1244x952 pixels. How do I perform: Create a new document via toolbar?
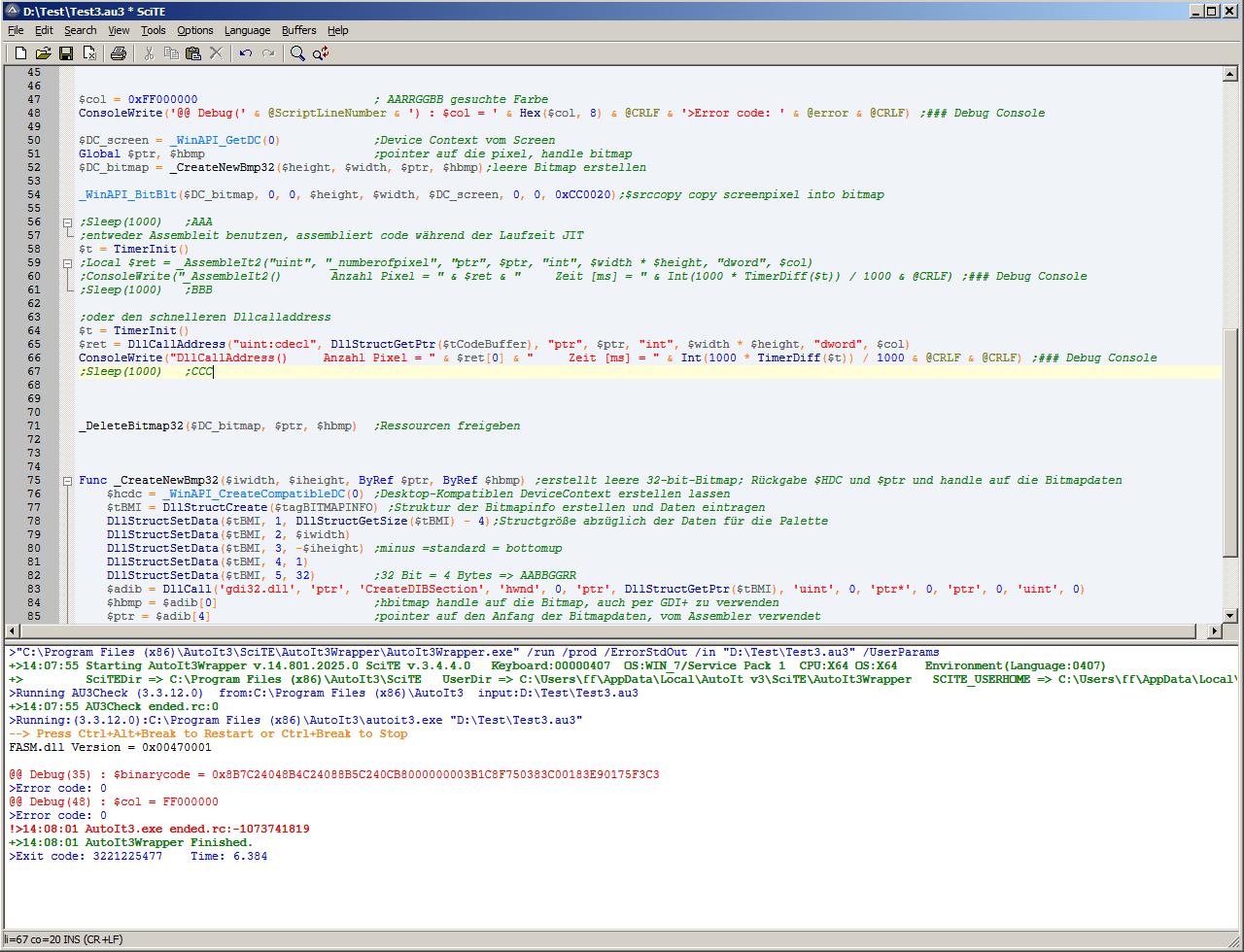coord(19,53)
